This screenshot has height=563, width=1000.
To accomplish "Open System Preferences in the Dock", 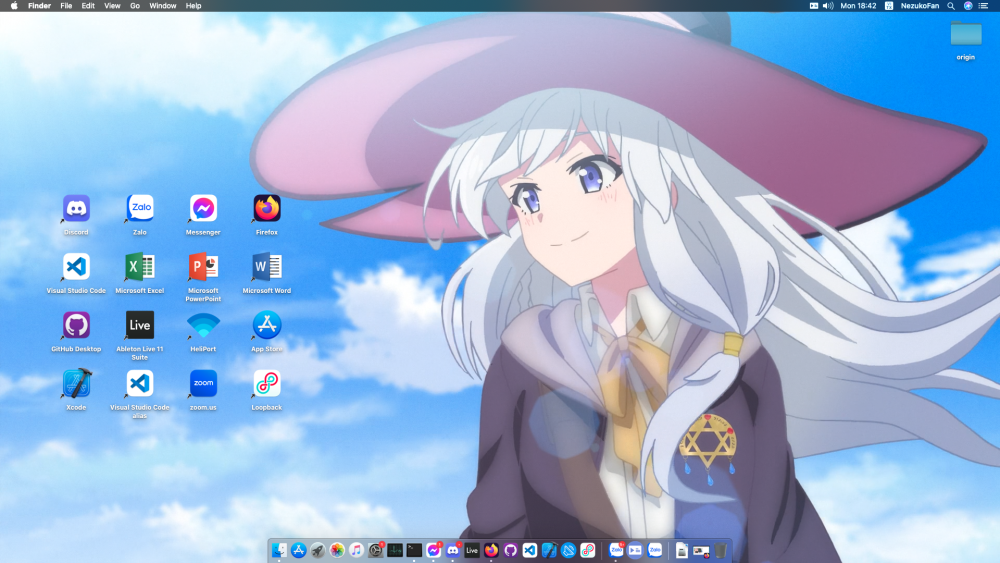I will tap(376, 550).
